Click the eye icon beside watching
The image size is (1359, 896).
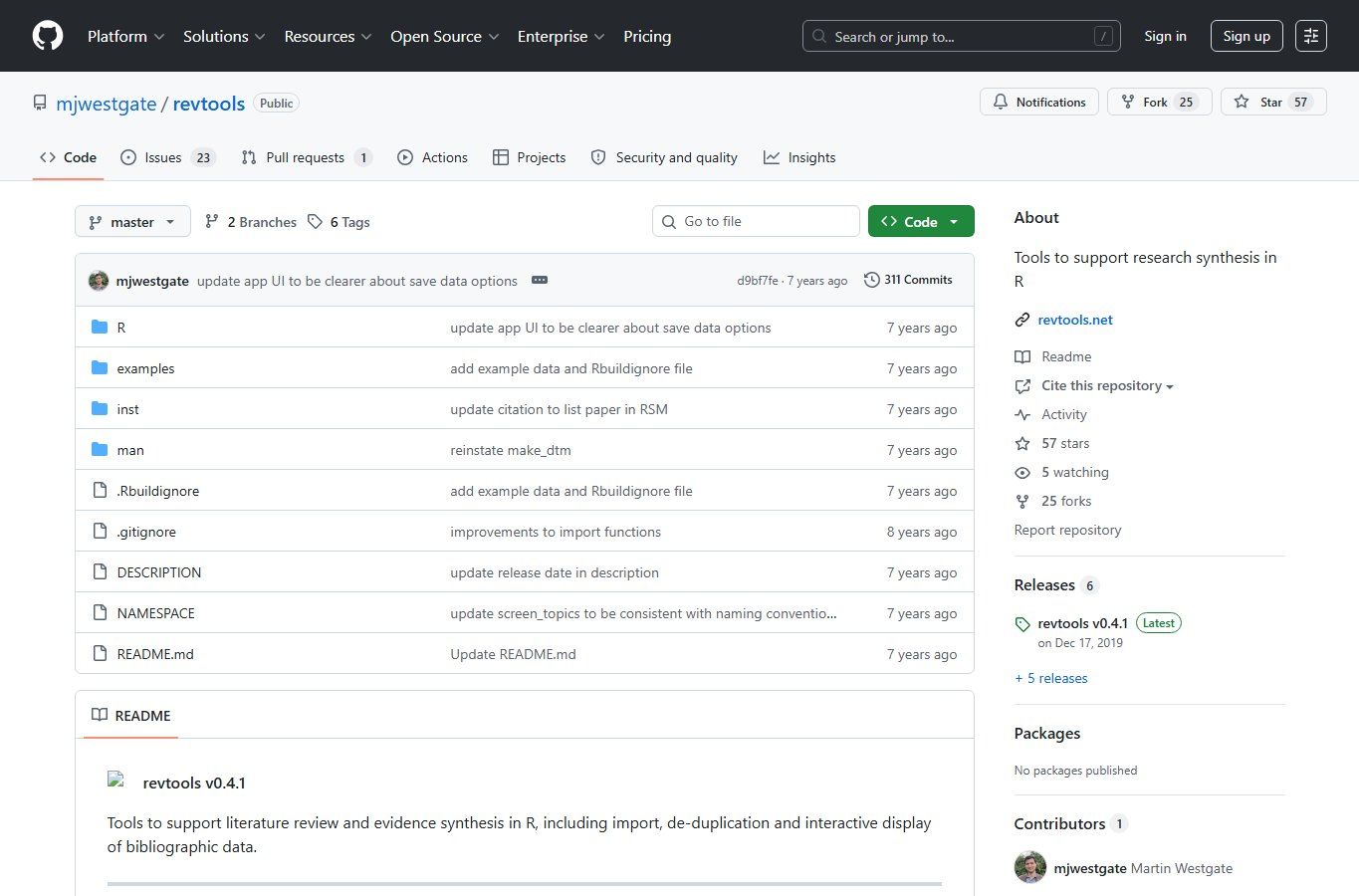[x=1022, y=473]
